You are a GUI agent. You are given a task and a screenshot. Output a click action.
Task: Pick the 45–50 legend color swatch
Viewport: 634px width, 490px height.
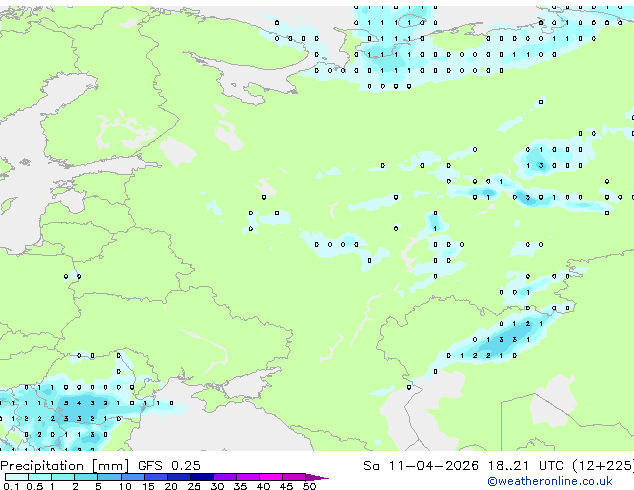point(294,477)
